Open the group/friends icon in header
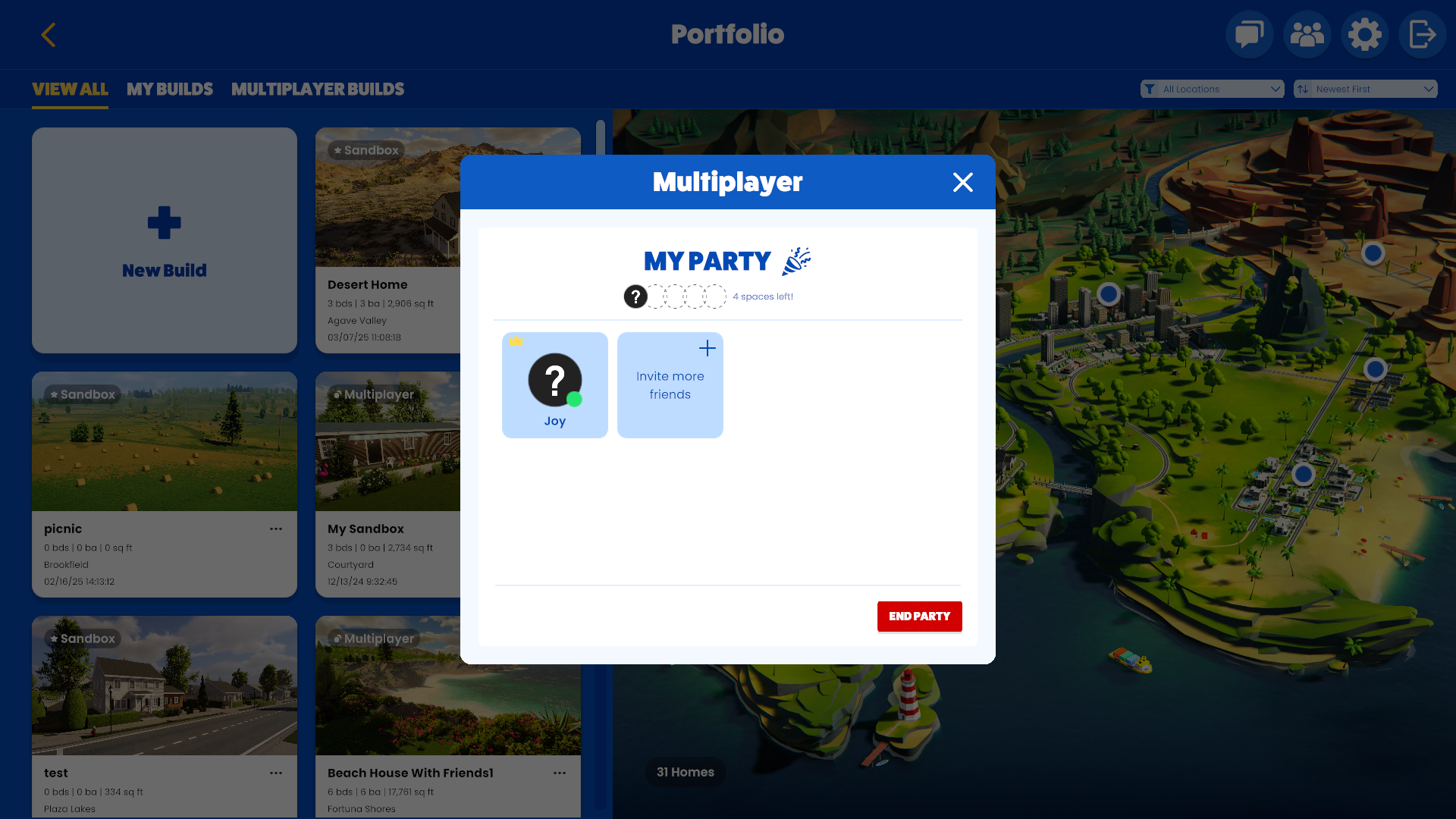Viewport: 1456px width, 819px height. point(1307,34)
